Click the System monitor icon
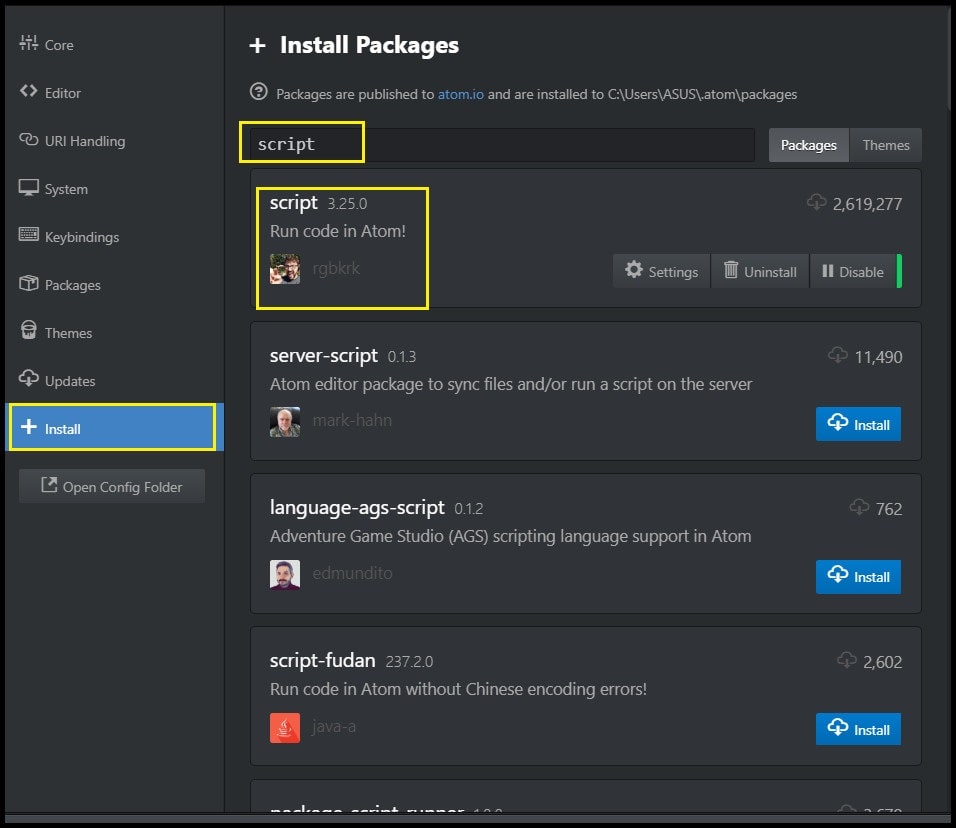956x828 pixels. click(x=28, y=188)
